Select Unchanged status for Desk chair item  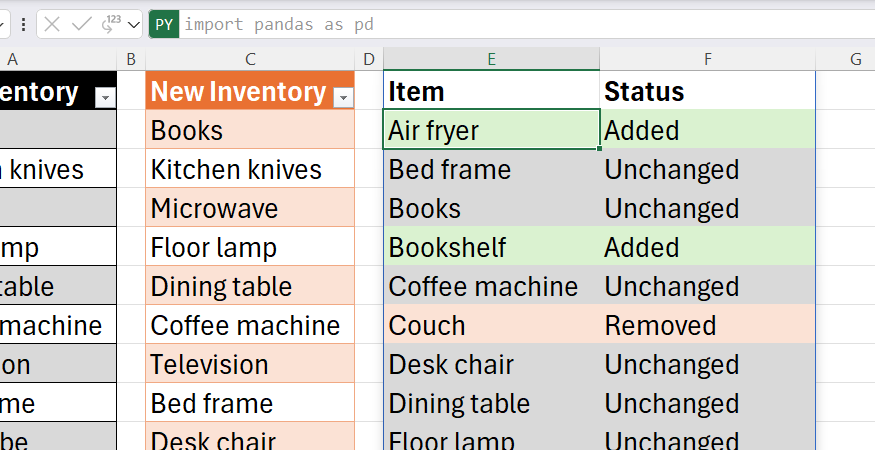pos(708,364)
